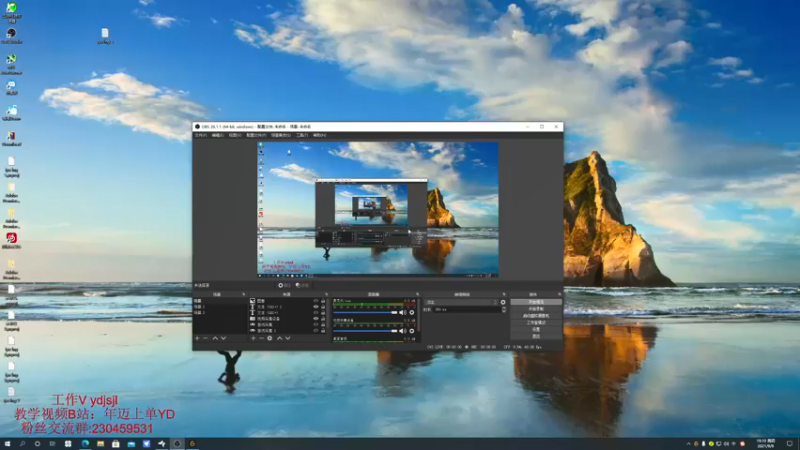Screen dimensions: 800x450
Task: Remove selected source with minus icon
Action: point(261,338)
